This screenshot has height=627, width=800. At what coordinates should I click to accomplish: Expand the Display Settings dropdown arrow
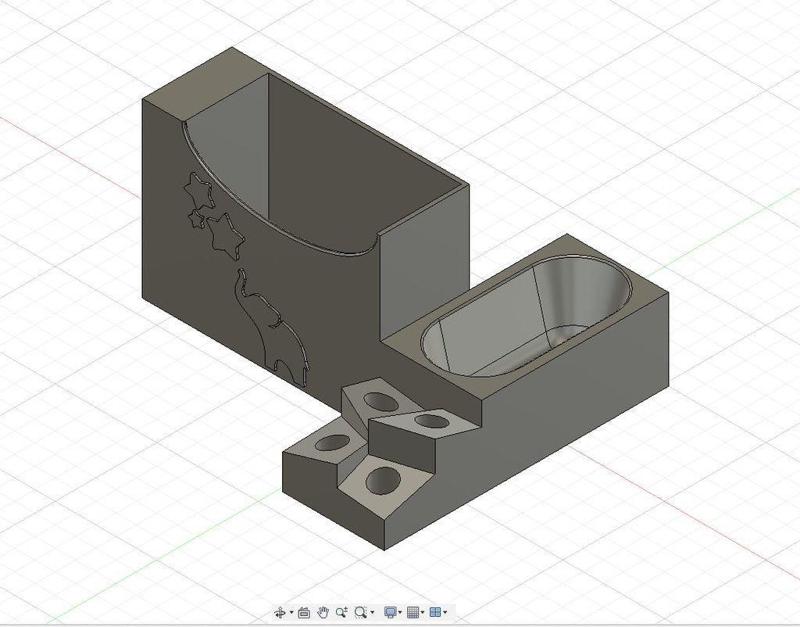[x=401, y=613]
